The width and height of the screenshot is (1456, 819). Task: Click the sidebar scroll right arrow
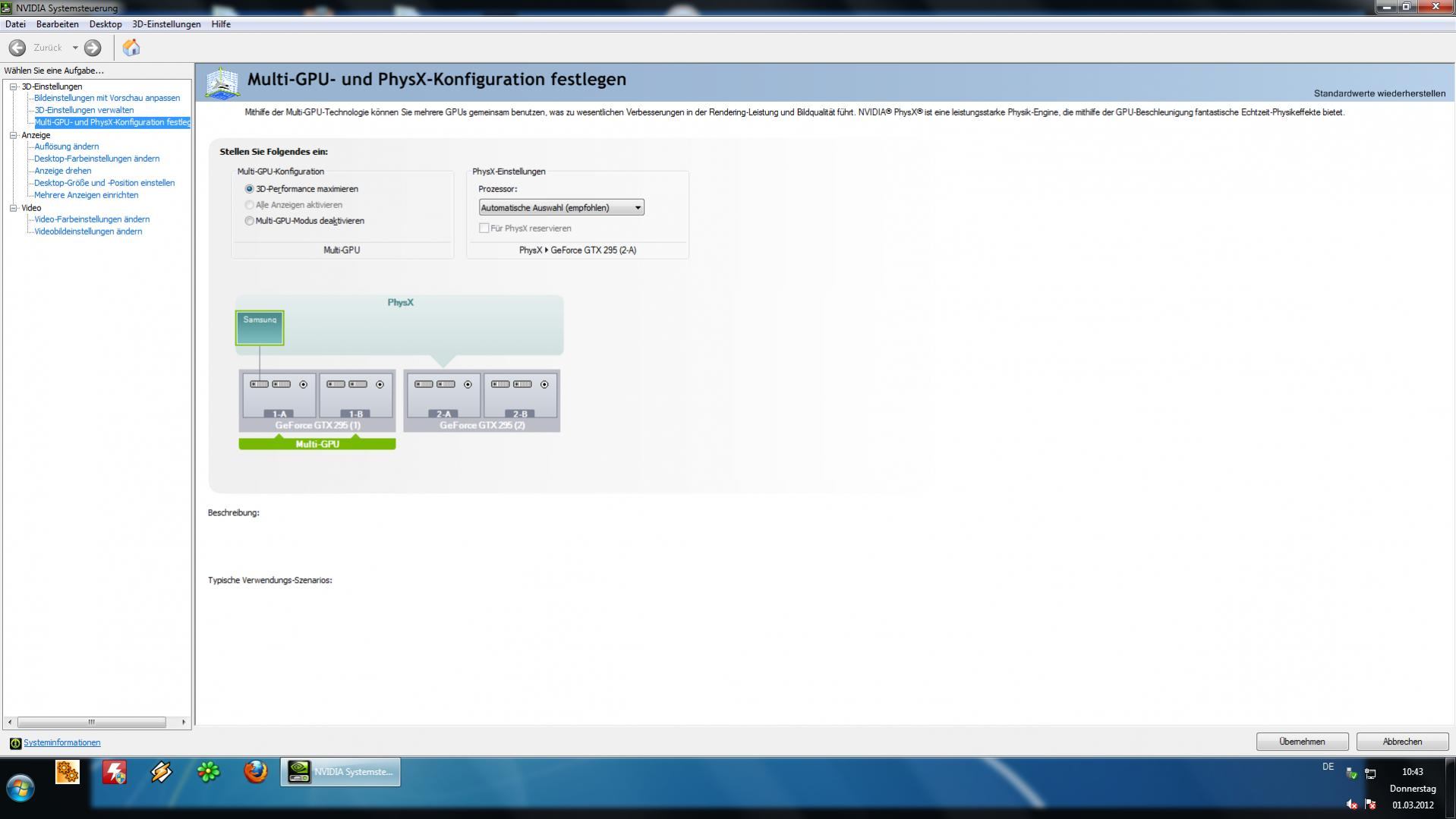183,722
